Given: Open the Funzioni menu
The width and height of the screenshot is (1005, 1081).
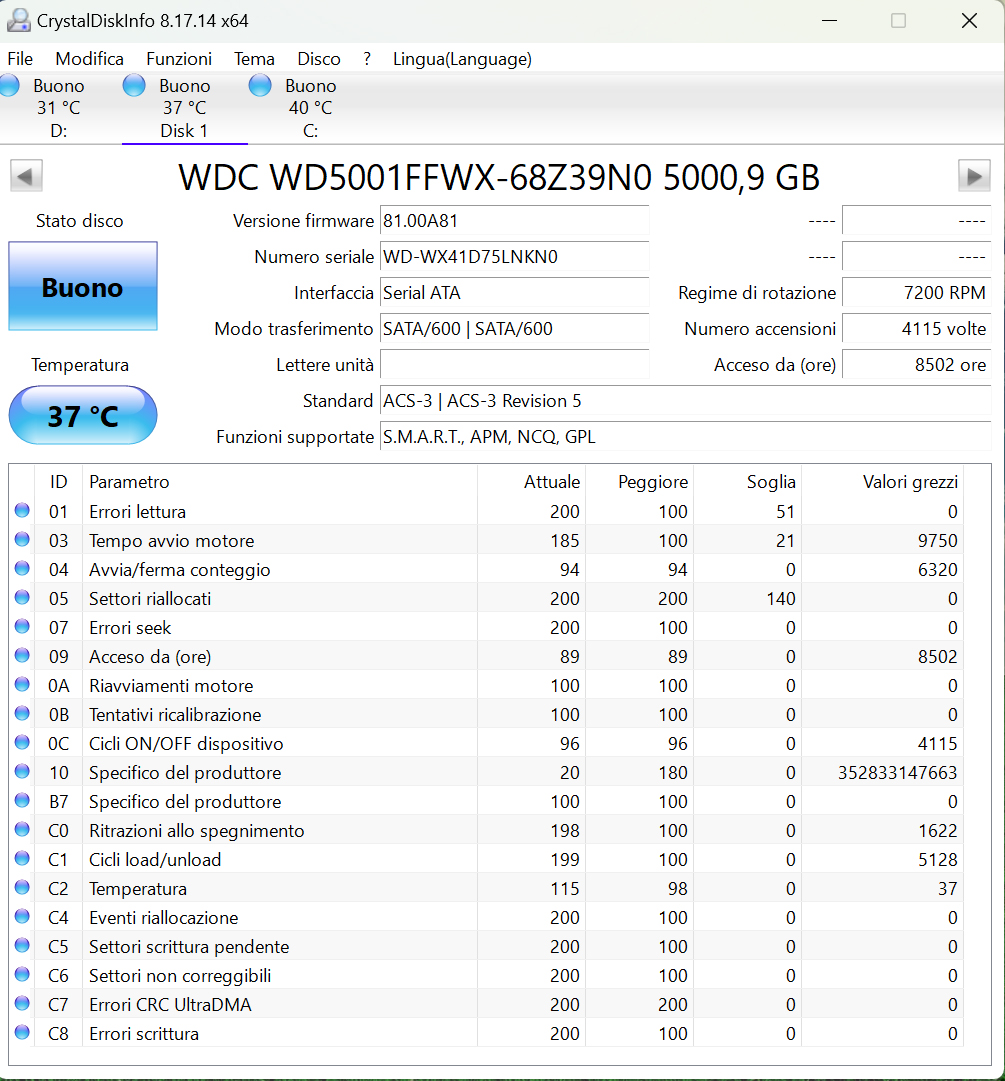Looking at the screenshot, I should (x=179, y=59).
